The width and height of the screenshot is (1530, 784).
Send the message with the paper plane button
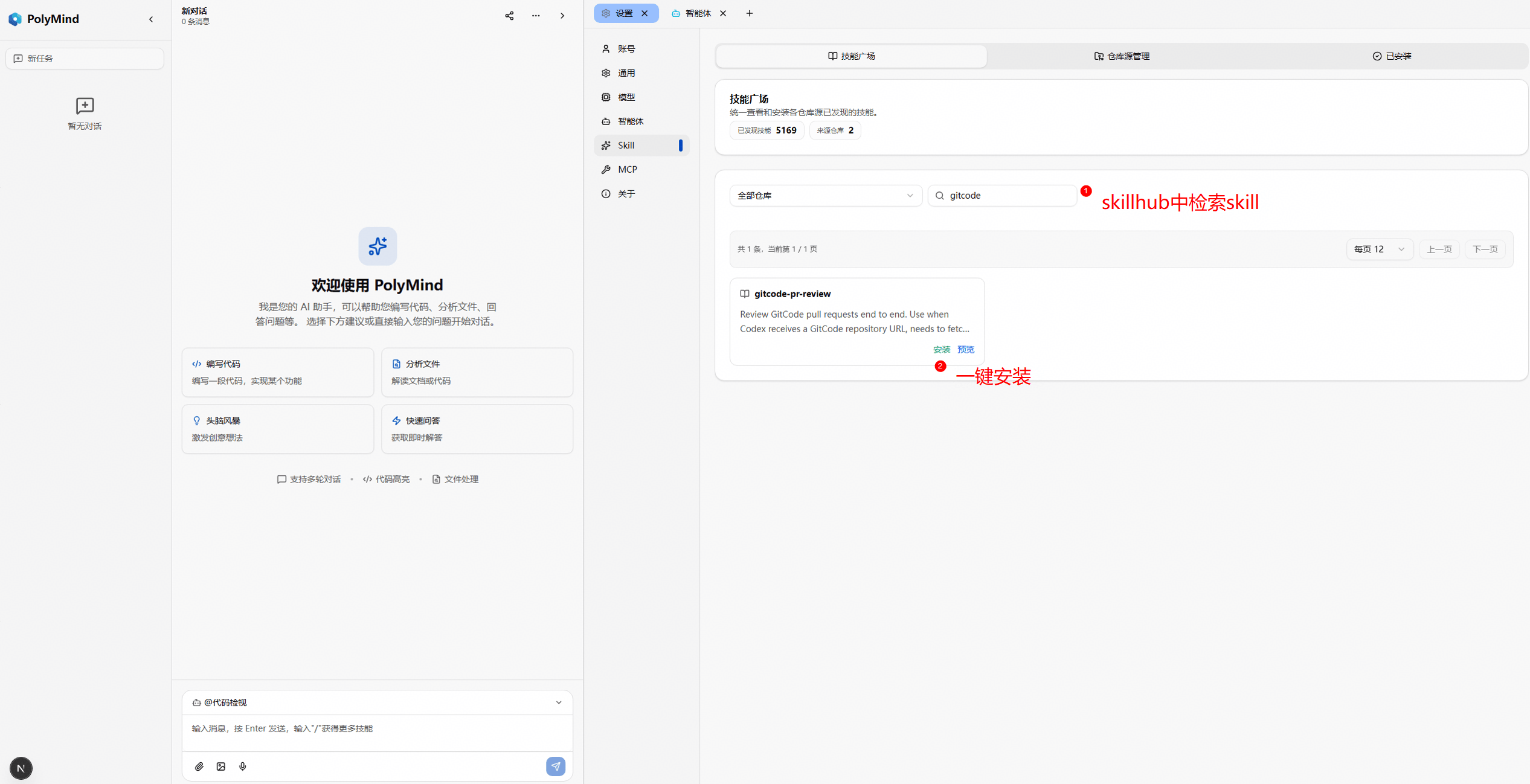556,766
